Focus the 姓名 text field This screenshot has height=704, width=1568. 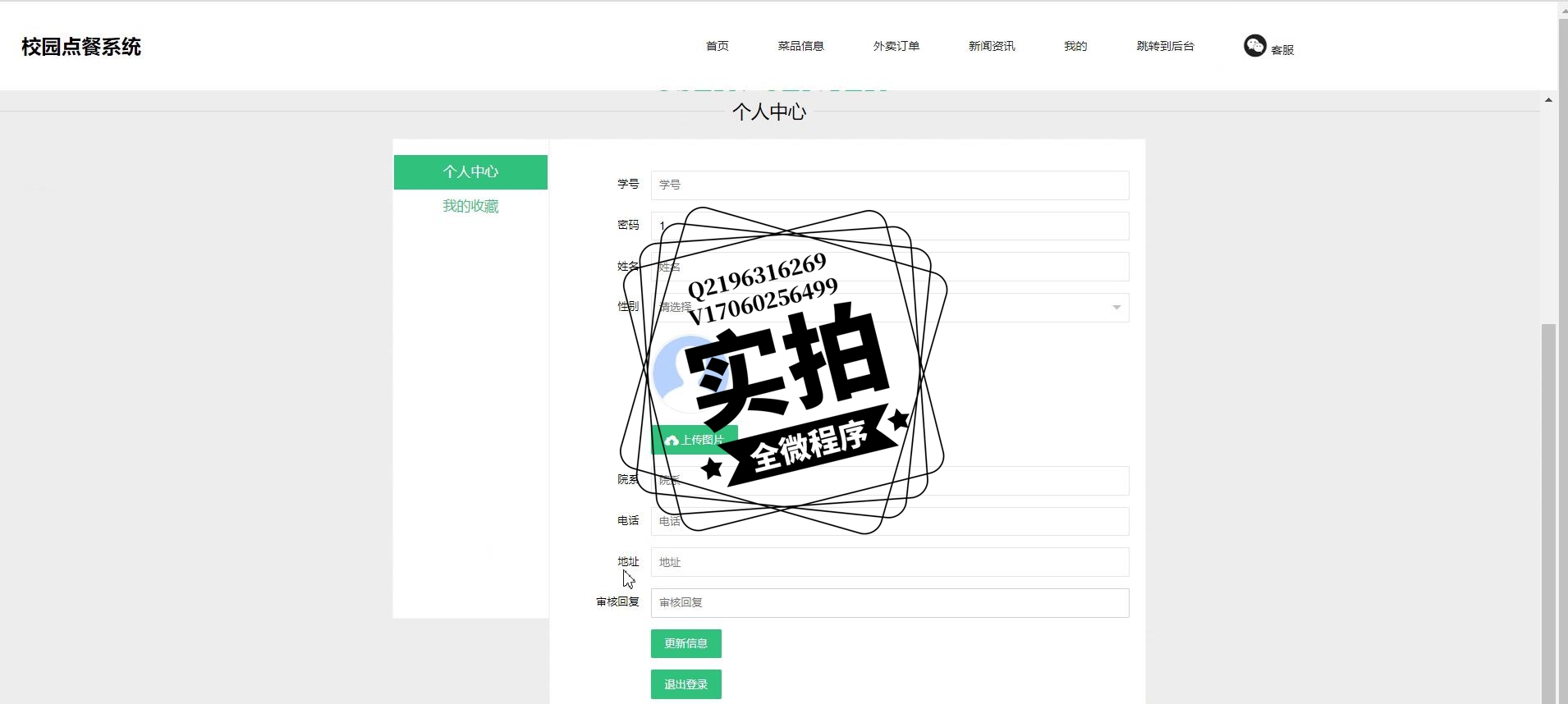click(x=890, y=267)
